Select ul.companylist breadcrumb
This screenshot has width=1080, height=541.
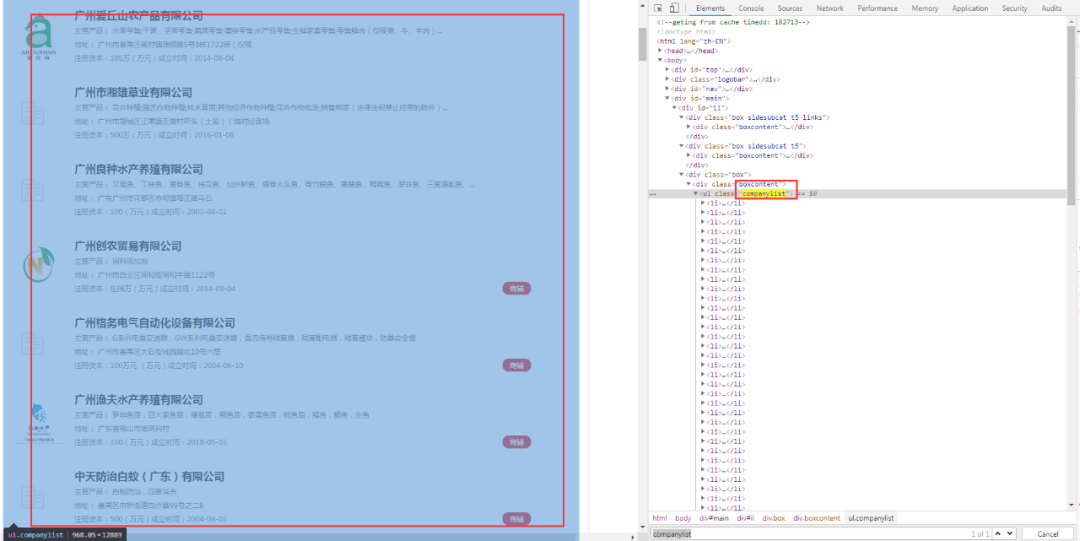pyautogui.click(x=871, y=518)
